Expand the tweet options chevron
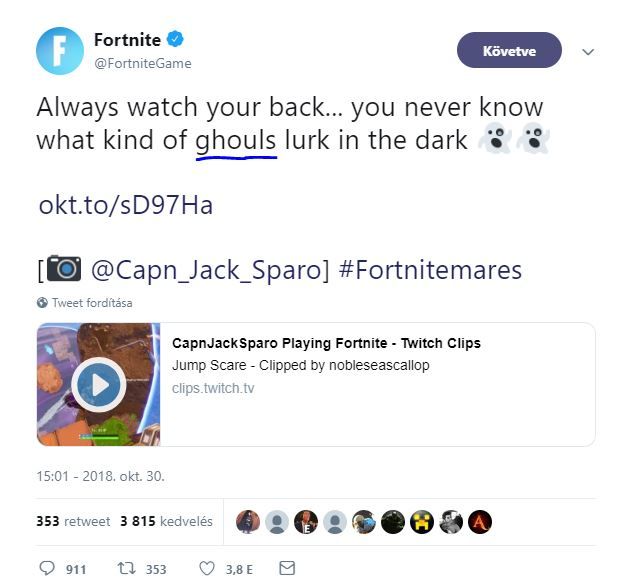Image resolution: width=628 pixels, height=582 pixels. pos(588,52)
